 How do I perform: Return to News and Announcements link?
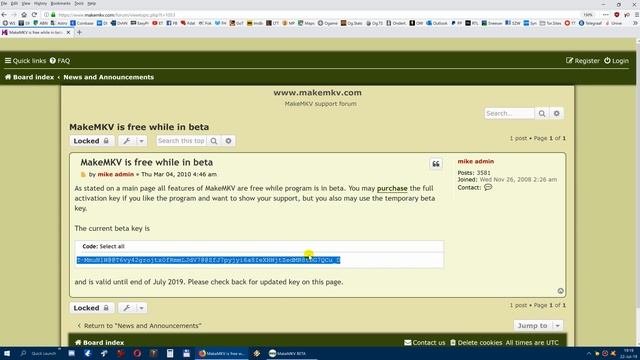pyautogui.click(x=139, y=326)
